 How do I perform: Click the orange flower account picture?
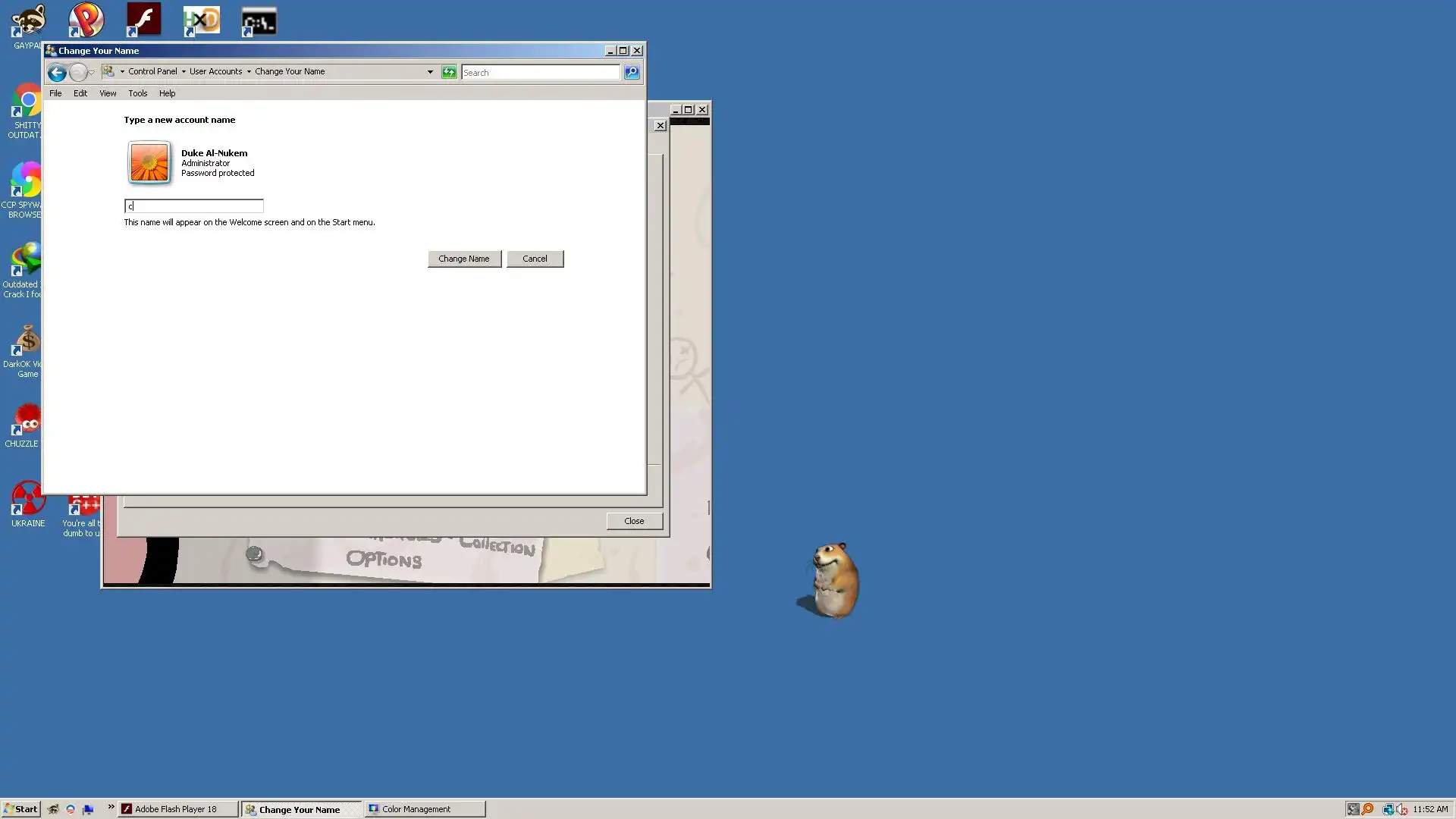click(x=149, y=162)
